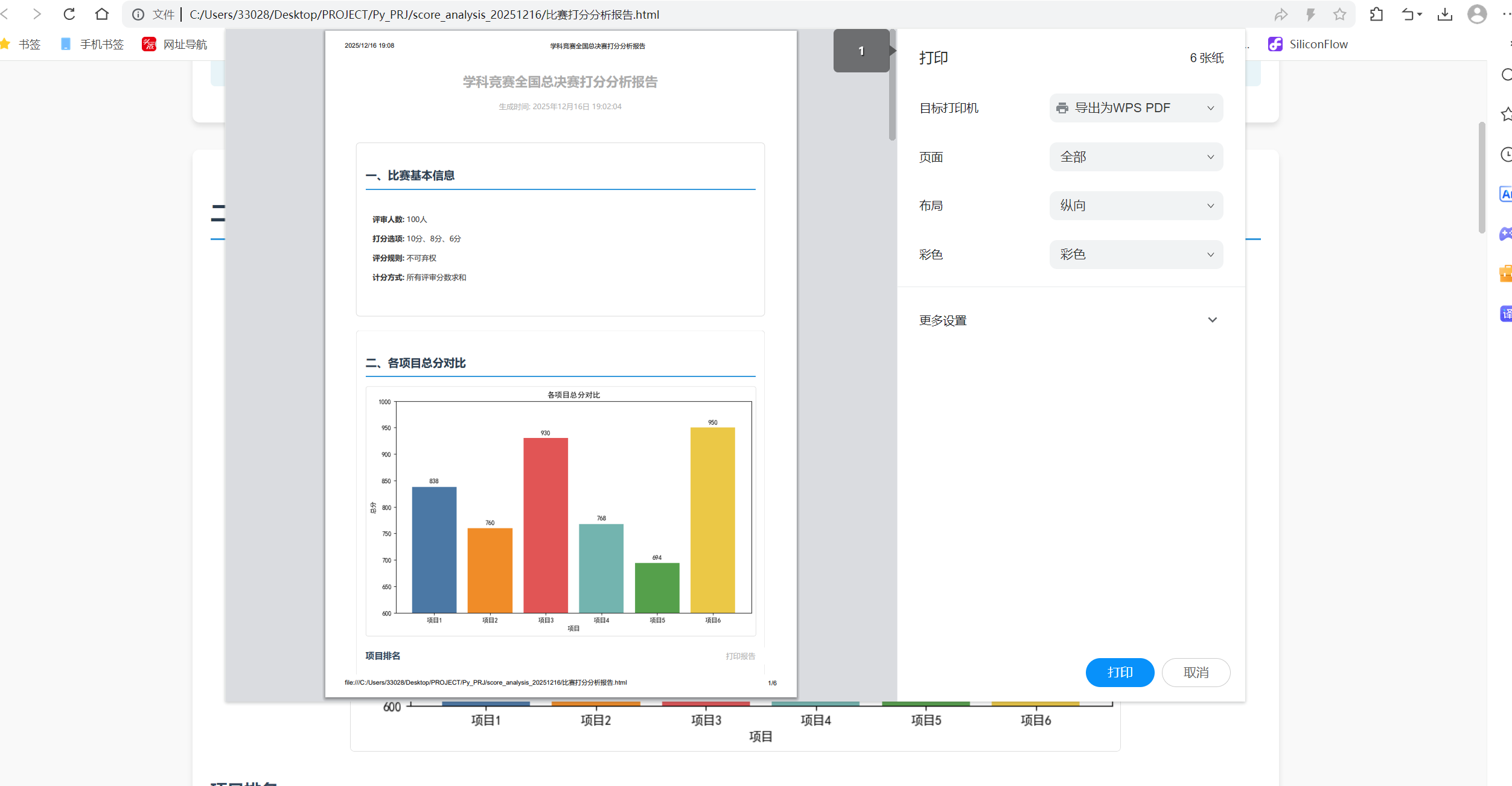This screenshot has width=1512, height=786.
Task: Open the 手机书签 bookmark item
Action: 92,44
